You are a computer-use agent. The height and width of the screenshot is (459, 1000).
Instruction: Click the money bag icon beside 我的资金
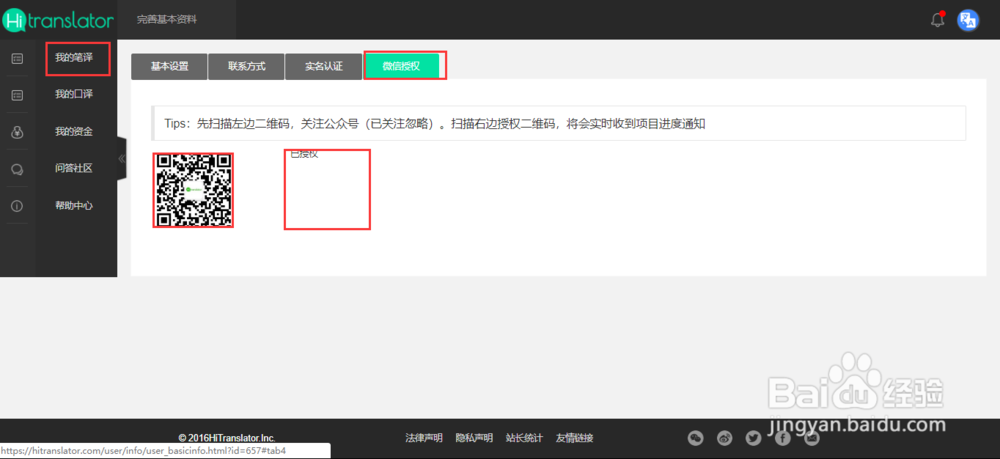pyautogui.click(x=17, y=132)
